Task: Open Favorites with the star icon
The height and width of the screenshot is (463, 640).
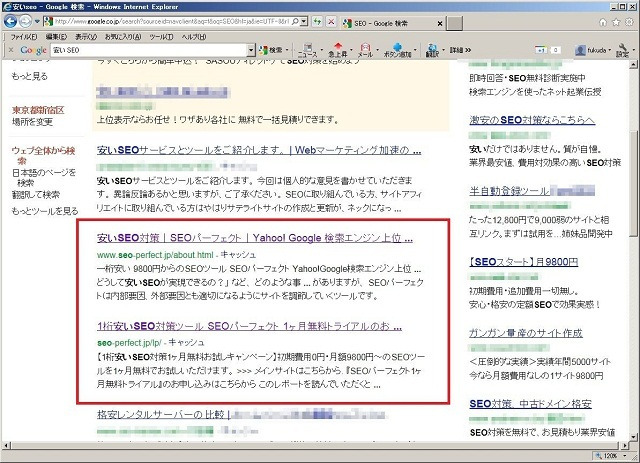Action: click(x=616, y=22)
